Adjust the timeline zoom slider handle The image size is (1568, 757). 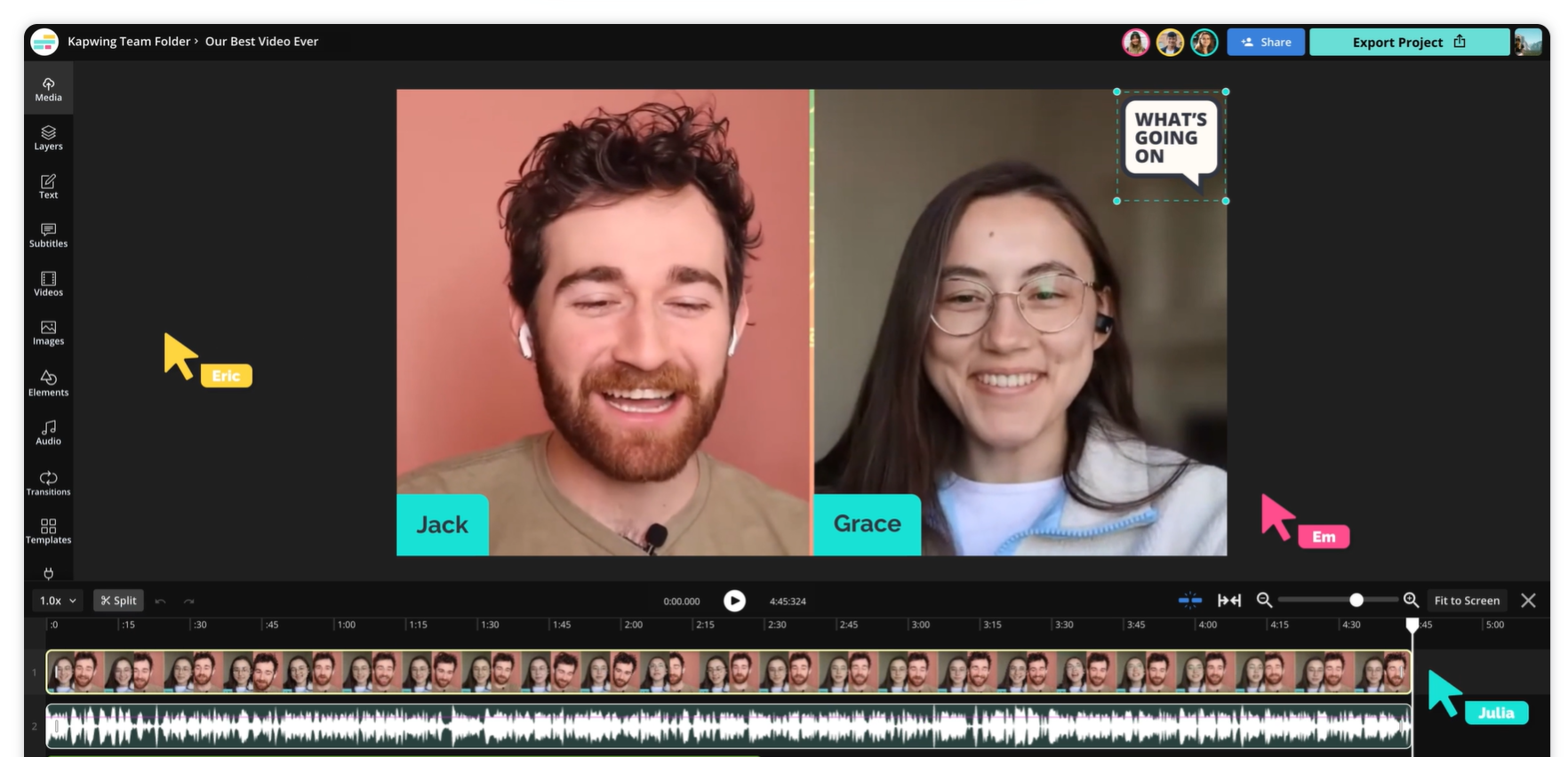(x=1356, y=601)
